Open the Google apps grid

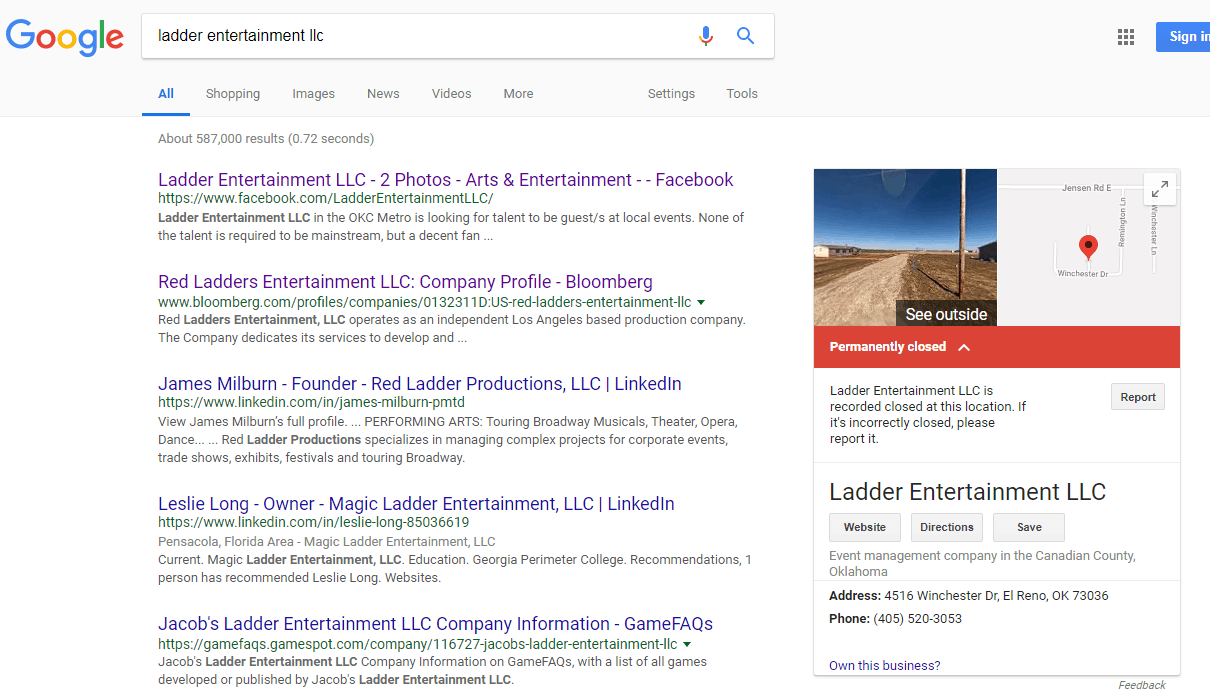pos(1126,37)
